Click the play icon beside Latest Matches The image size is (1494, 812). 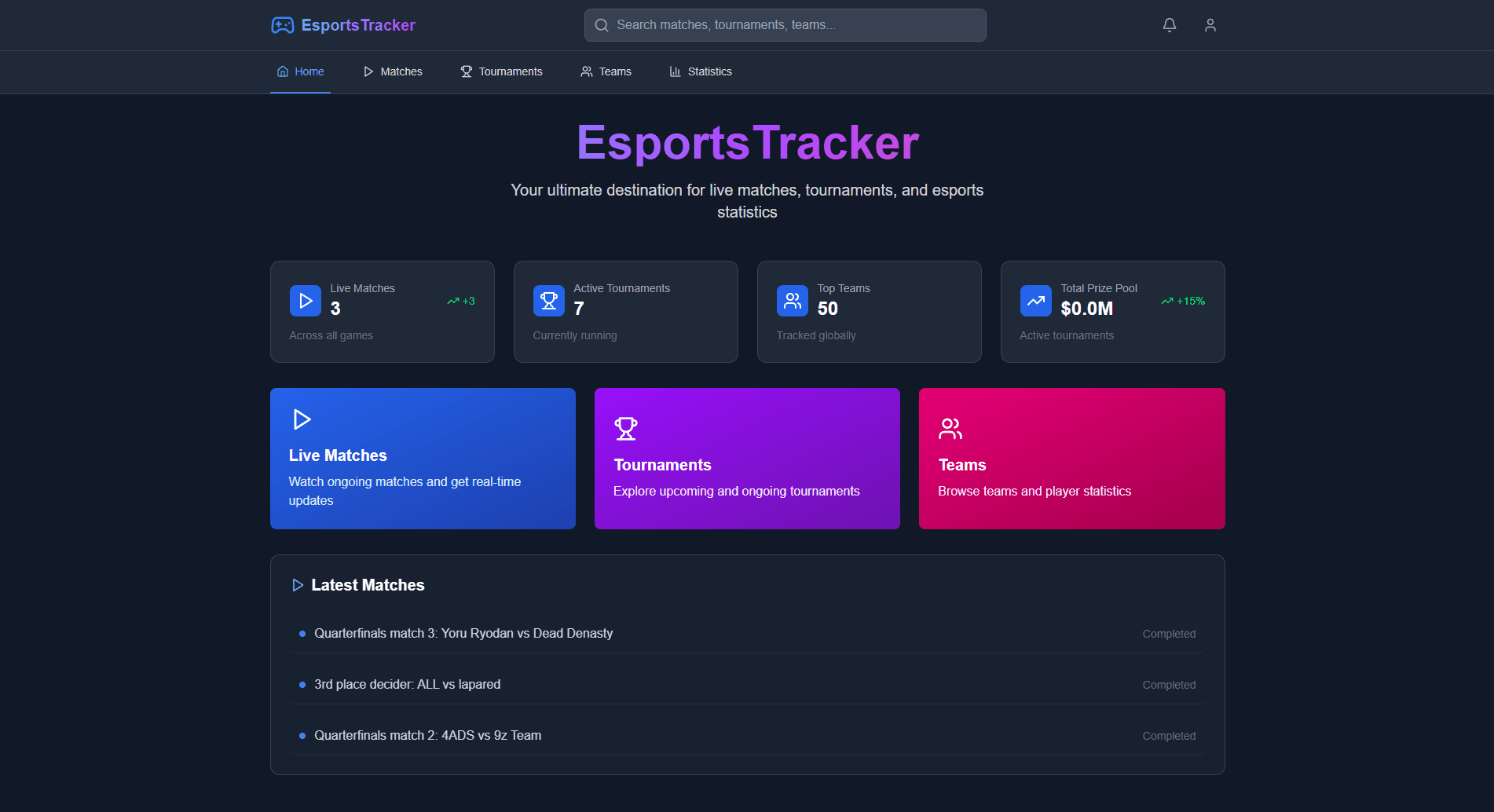pos(298,585)
